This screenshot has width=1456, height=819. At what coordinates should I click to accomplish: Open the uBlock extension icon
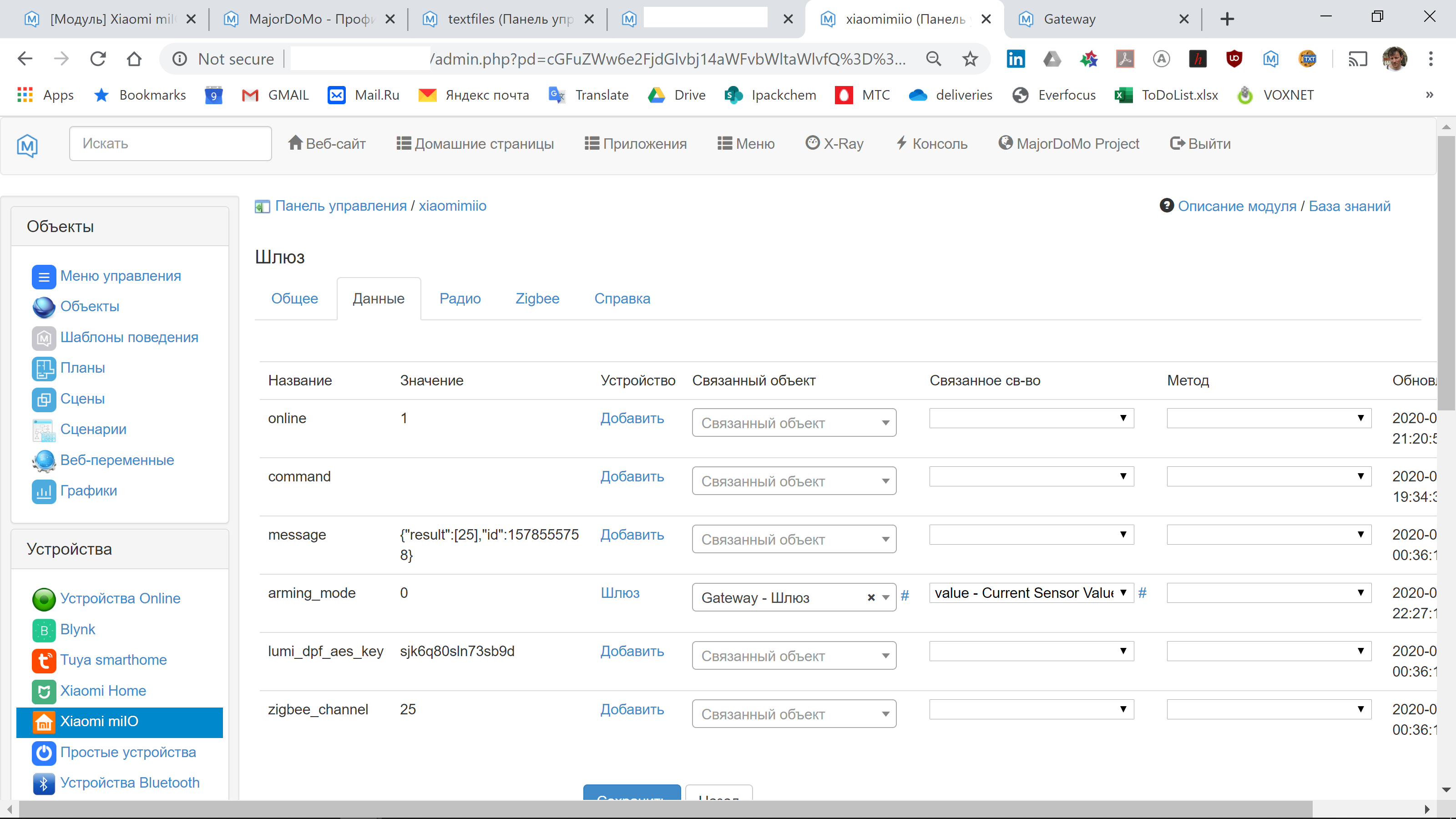click(x=1234, y=59)
